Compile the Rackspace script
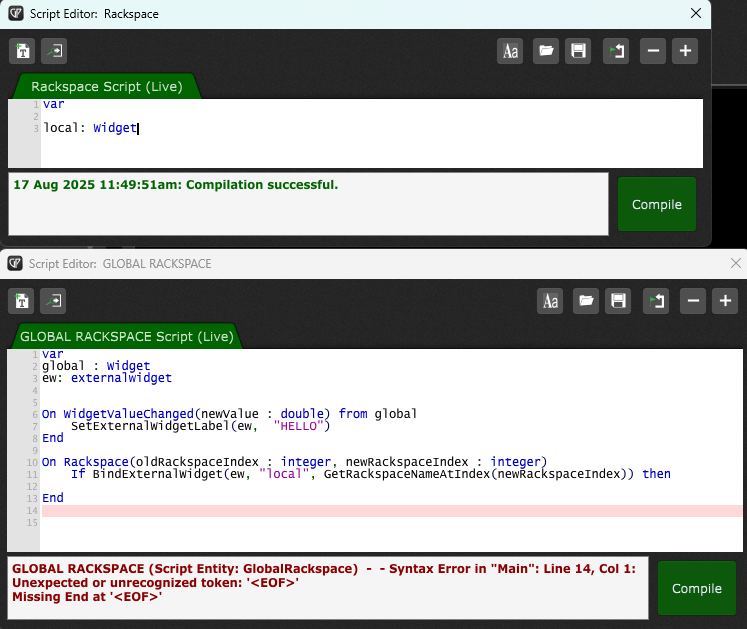Image resolution: width=747 pixels, height=629 pixels. (657, 204)
